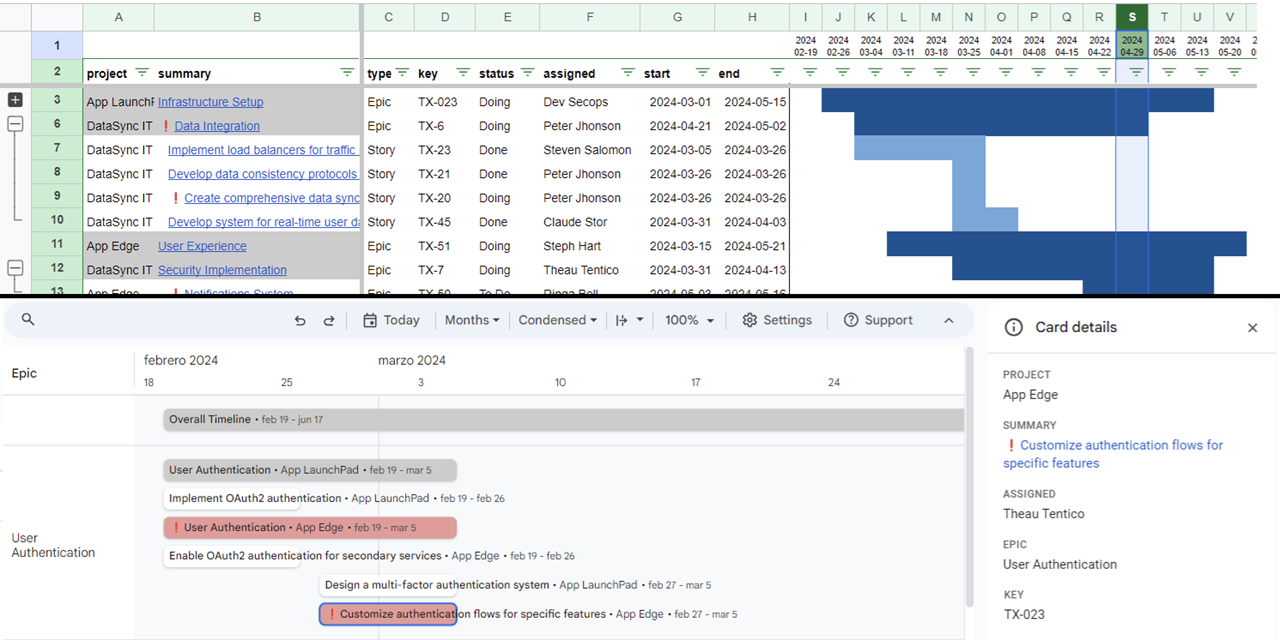Open Support help from the toolbar

point(877,320)
